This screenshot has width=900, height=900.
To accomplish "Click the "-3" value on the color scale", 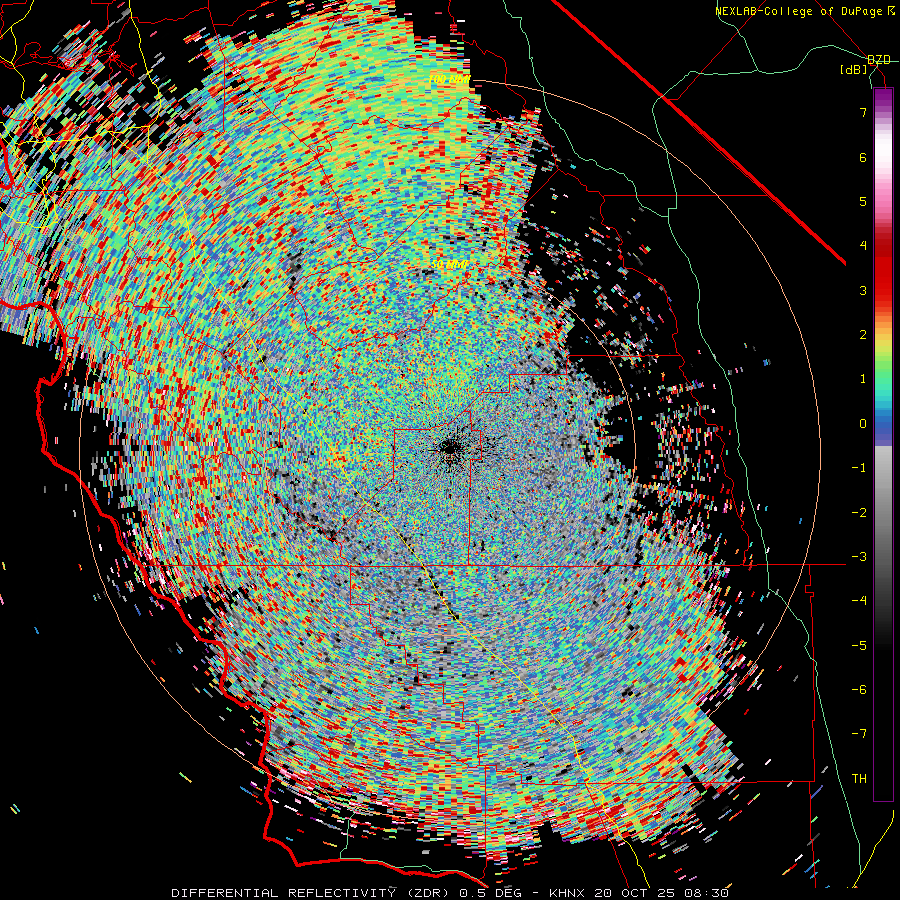I will coord(859,557).
